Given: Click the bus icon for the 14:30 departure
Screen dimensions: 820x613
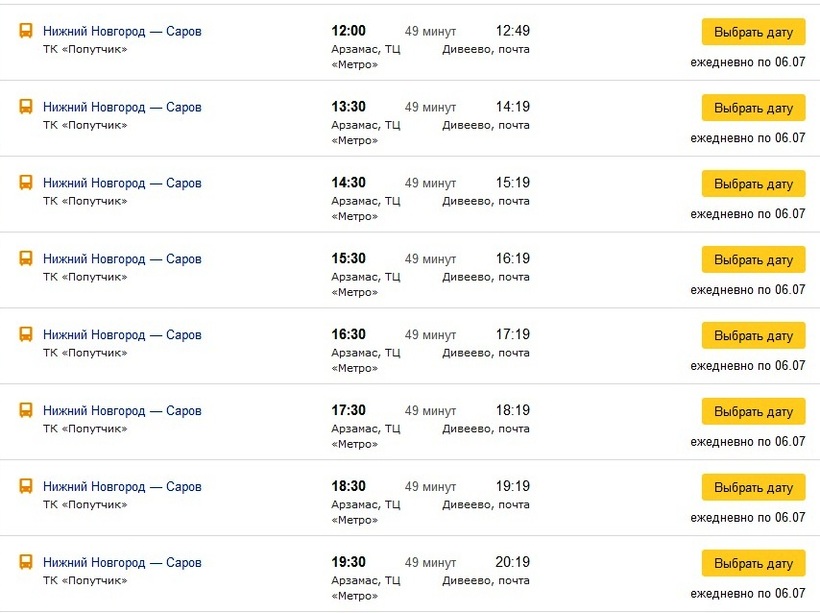Looking at the screenshot, I should point(26,183).
